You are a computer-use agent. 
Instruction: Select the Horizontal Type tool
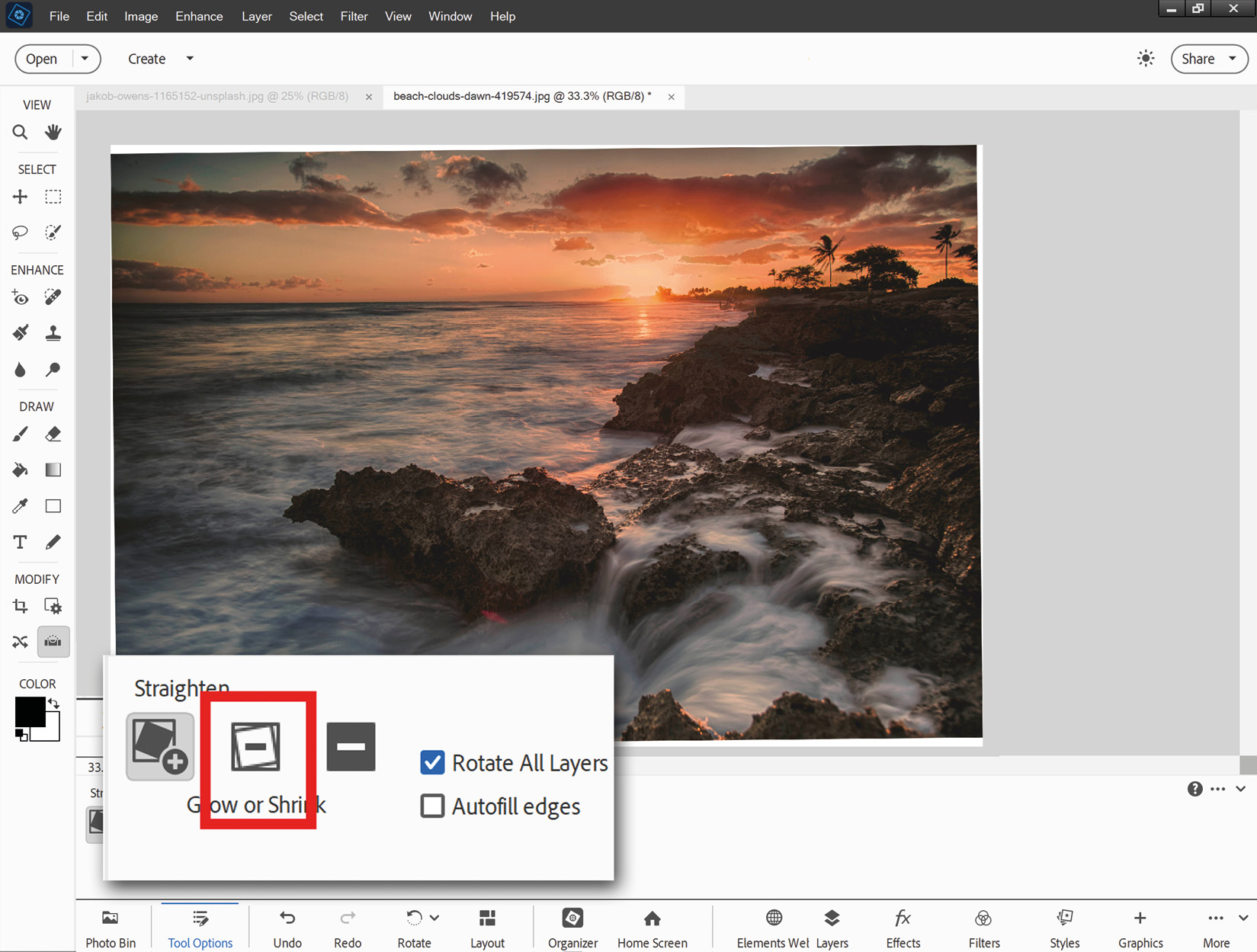coord(20,542)
